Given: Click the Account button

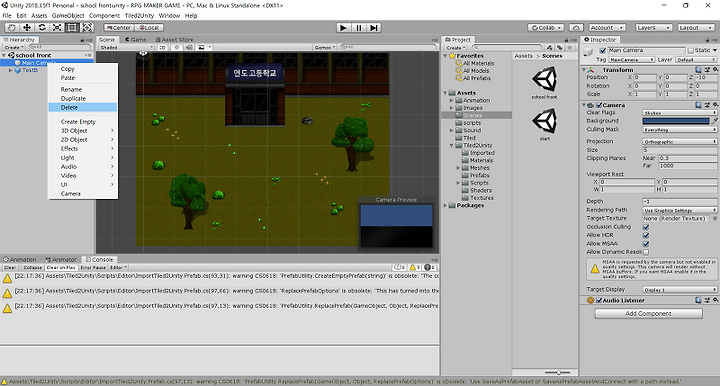Looking at the screenshot, I should [607, 28].
